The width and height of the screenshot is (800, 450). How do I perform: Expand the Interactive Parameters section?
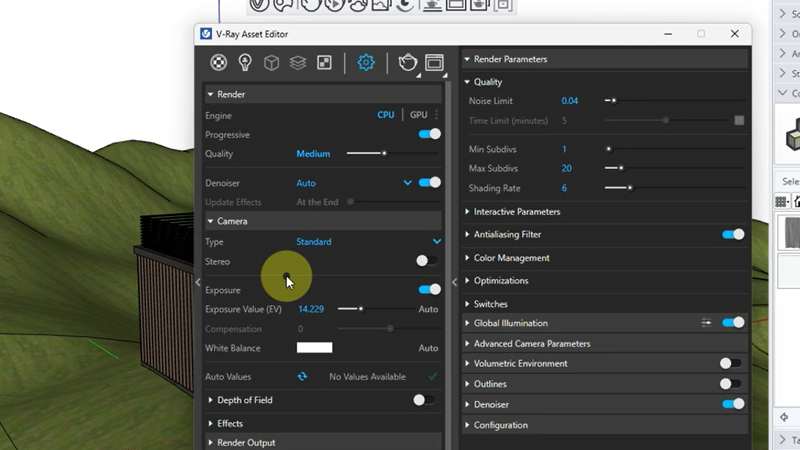pos(516,212)
